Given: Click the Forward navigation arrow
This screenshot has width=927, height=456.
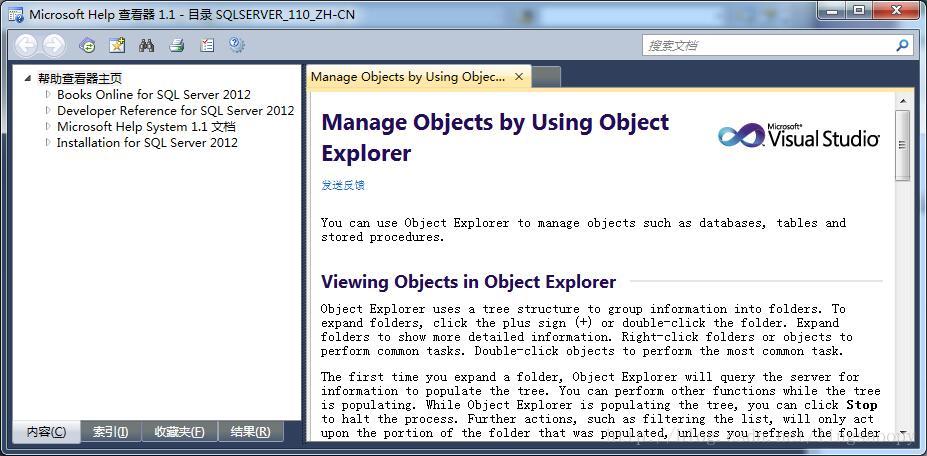Looking at the screenshot, I should (54, 45).
